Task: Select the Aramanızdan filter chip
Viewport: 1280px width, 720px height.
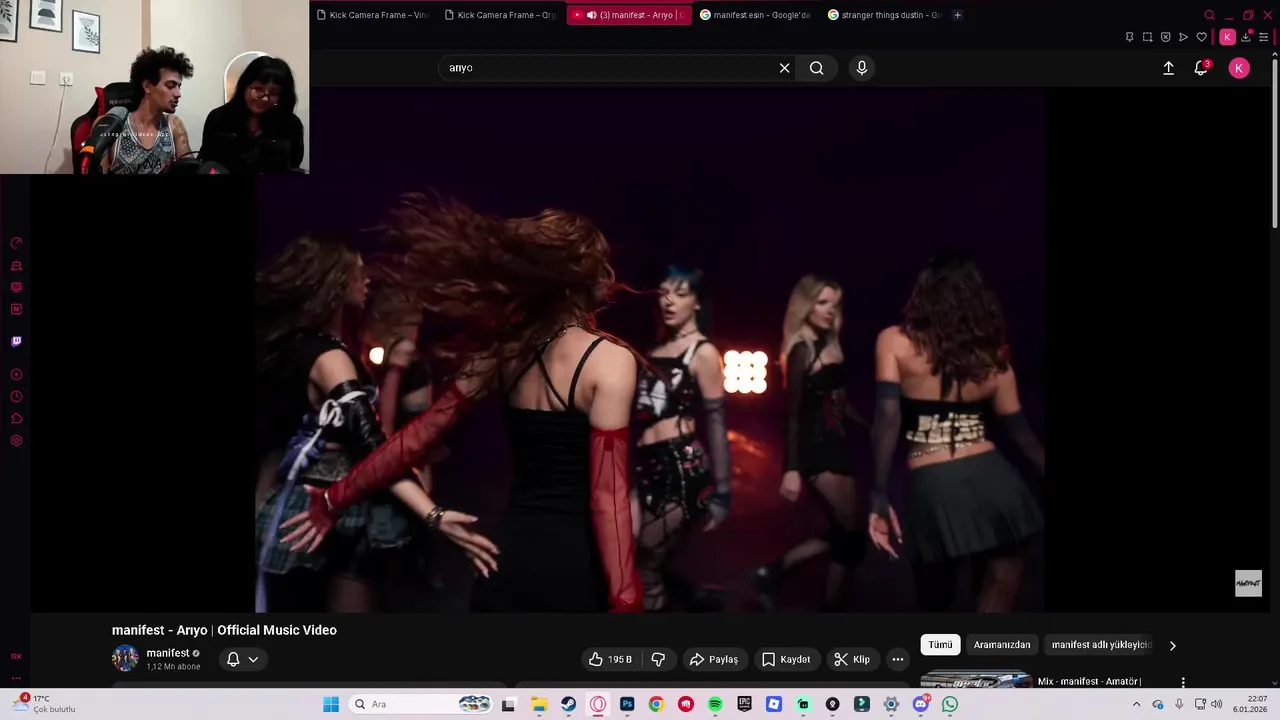Action: click(x=1002, y=645)
